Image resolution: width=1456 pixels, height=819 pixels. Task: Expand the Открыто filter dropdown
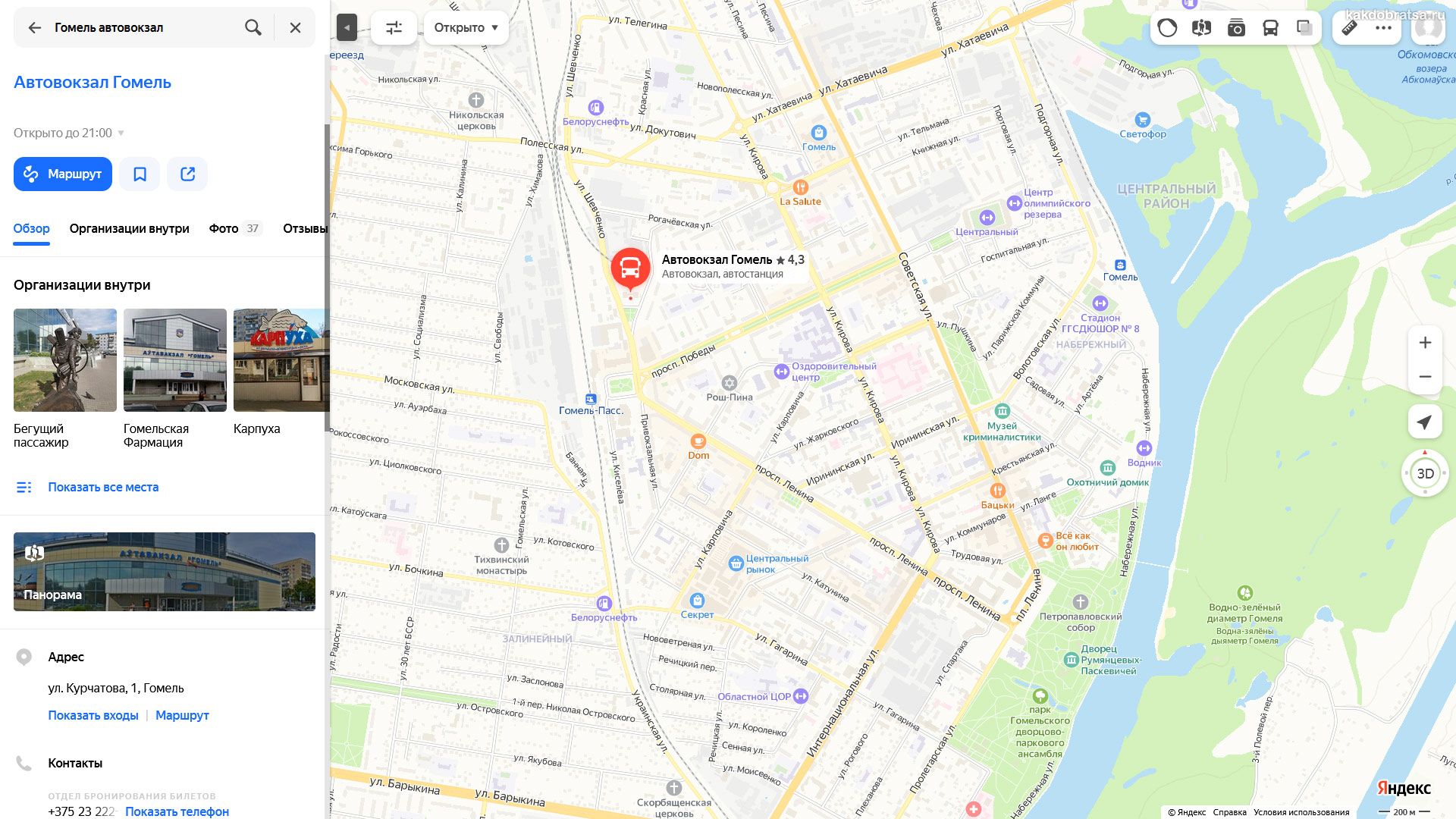tap(466, 28)
